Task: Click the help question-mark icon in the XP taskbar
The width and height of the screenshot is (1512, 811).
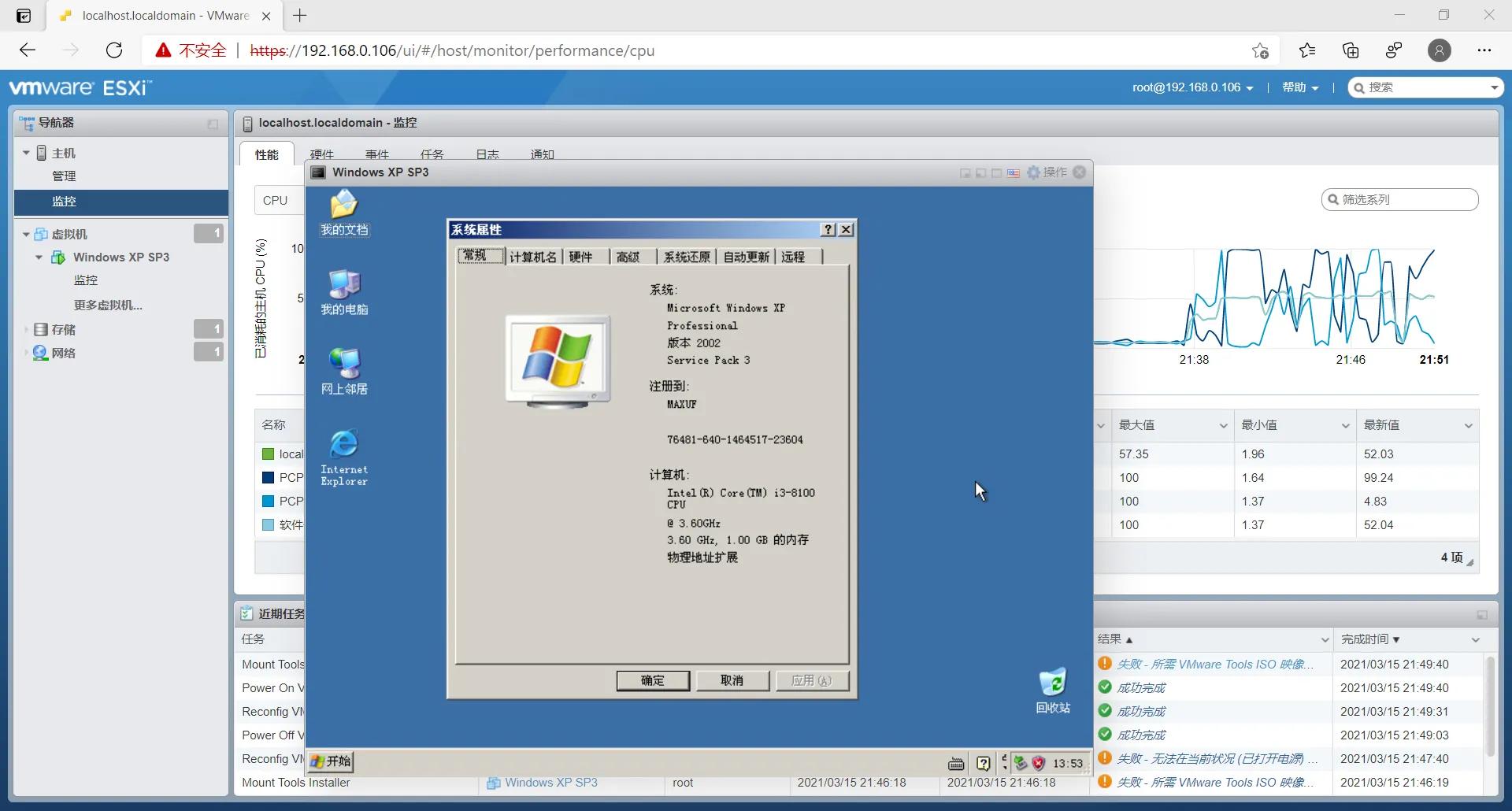Action: click(984, 762)
